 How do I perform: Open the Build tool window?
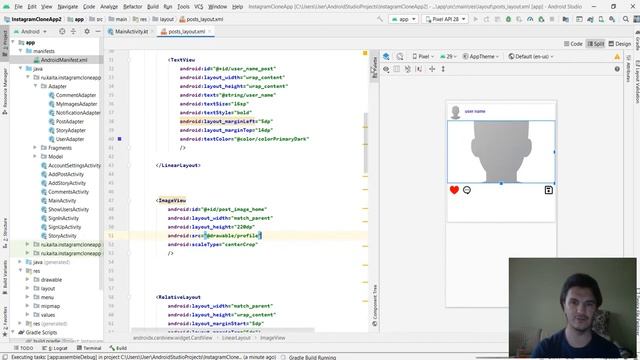click(x=118, y=348)
